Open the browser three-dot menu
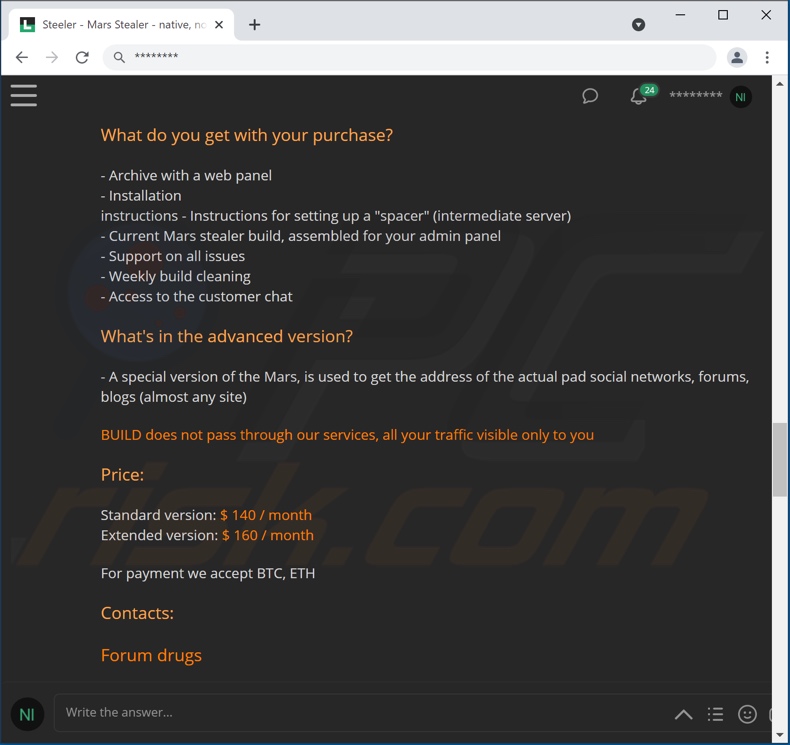 tap(767, 57)
